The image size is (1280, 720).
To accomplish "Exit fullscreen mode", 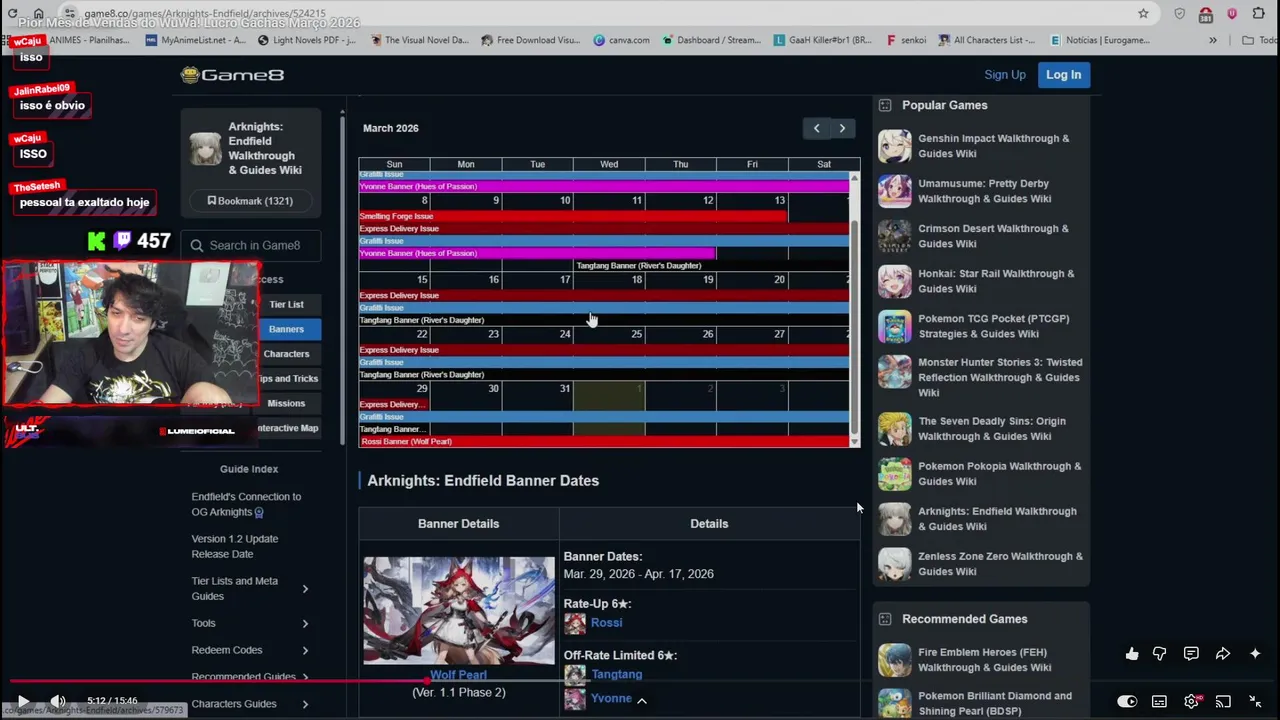I will [x=1255, y=701].
